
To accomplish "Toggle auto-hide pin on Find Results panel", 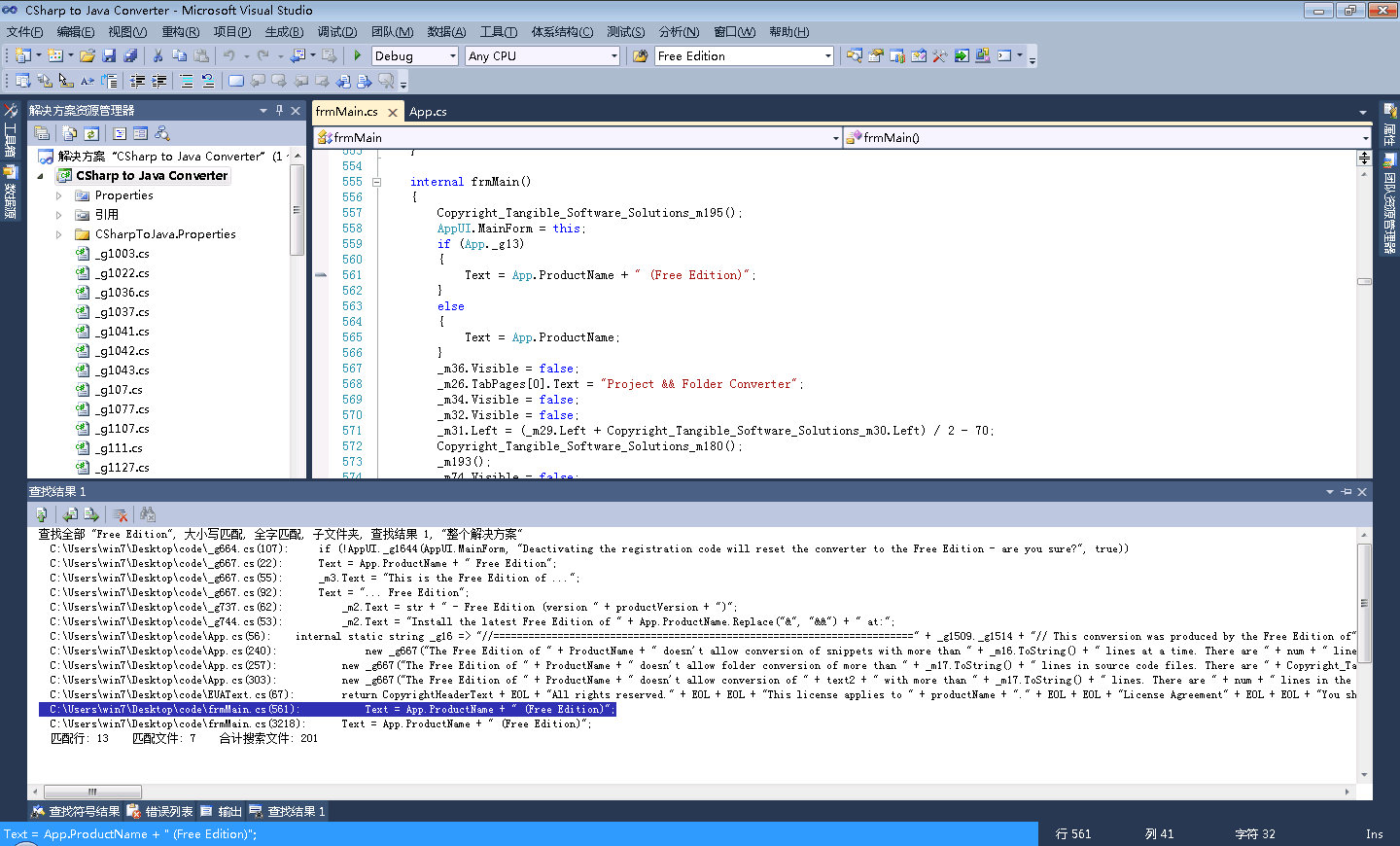I will (x=1347, y=492).
